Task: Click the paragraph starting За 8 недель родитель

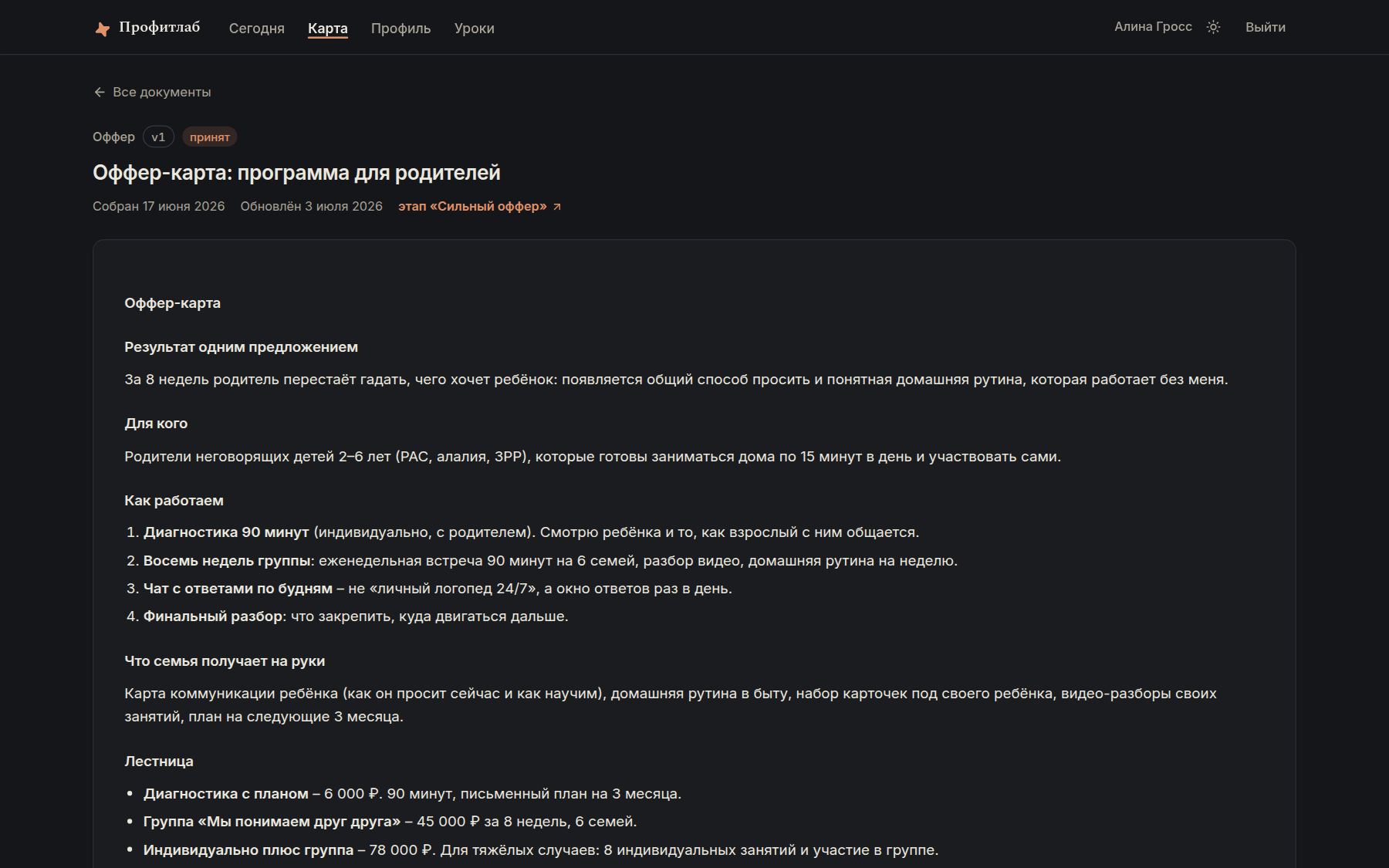Action: [x=676, y=380]
